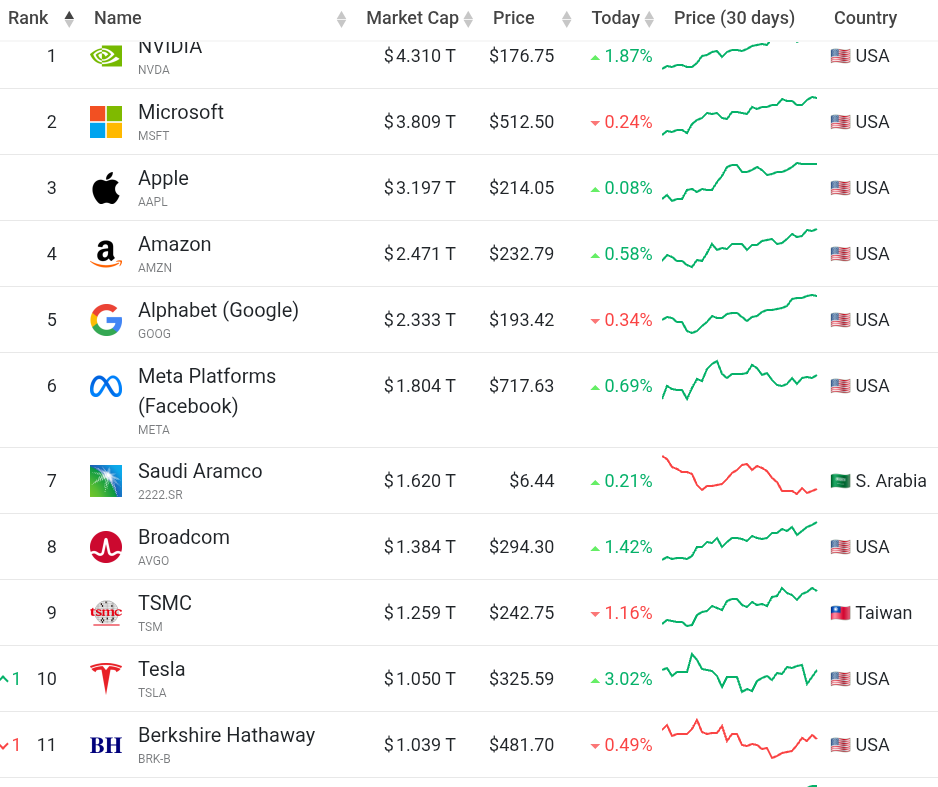Image resolution: width=938 pixels, height=787 pixels.
Task: Sort the table by Name
Action: point(118,18)
